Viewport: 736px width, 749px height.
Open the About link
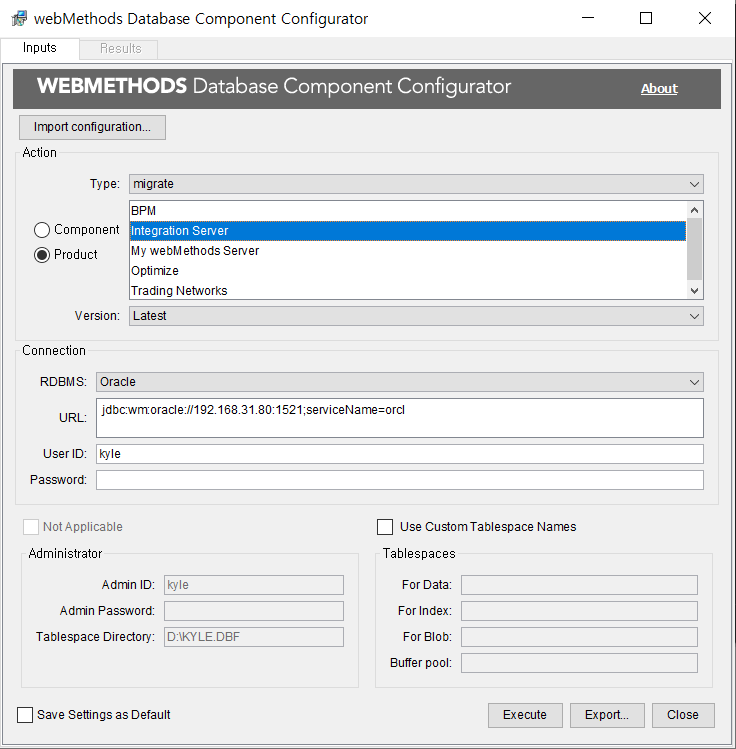659,89
